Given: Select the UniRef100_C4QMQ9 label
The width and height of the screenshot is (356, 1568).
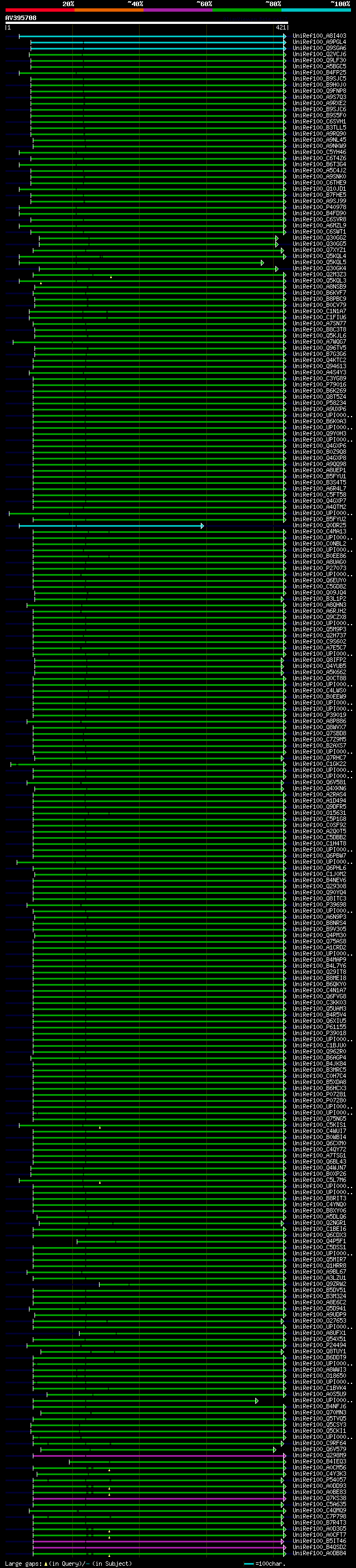Looking at the screenshot, I should coord(319,1511).
